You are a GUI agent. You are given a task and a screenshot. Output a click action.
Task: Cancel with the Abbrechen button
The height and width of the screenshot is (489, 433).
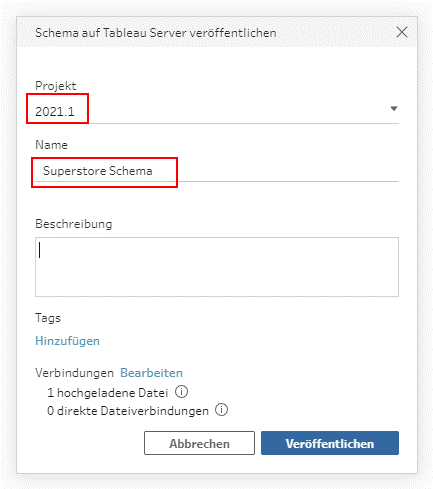[199, 443]
